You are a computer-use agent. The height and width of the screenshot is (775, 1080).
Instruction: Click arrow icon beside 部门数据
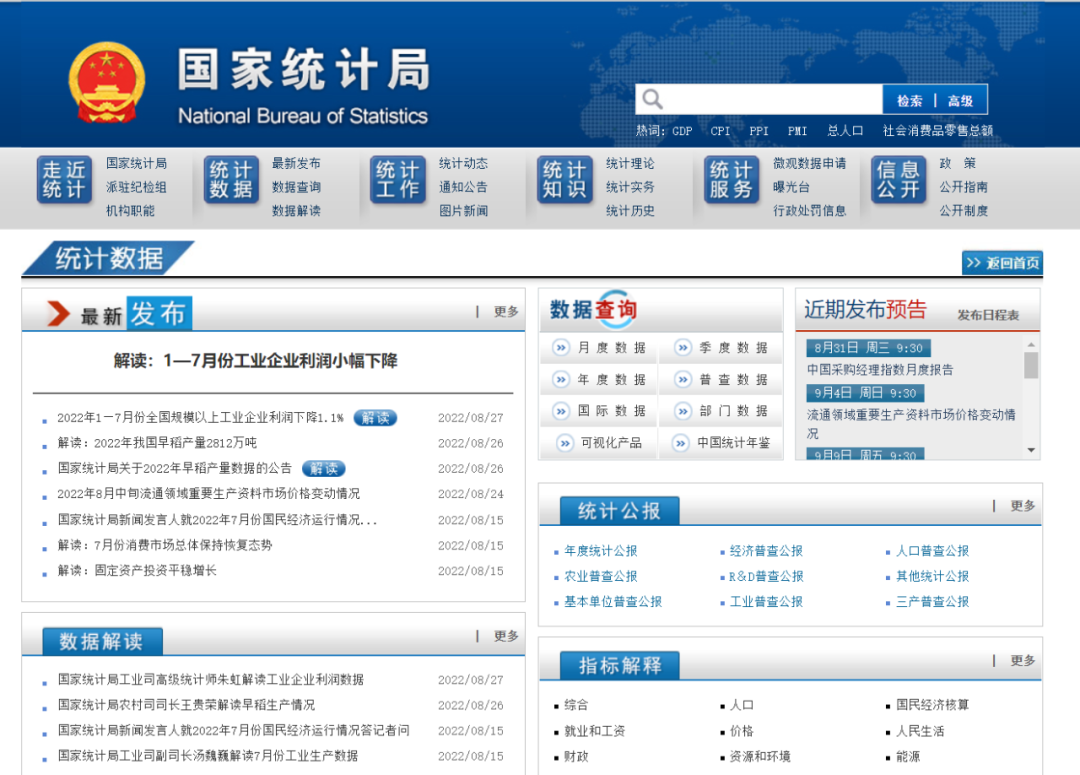[683, 411]
